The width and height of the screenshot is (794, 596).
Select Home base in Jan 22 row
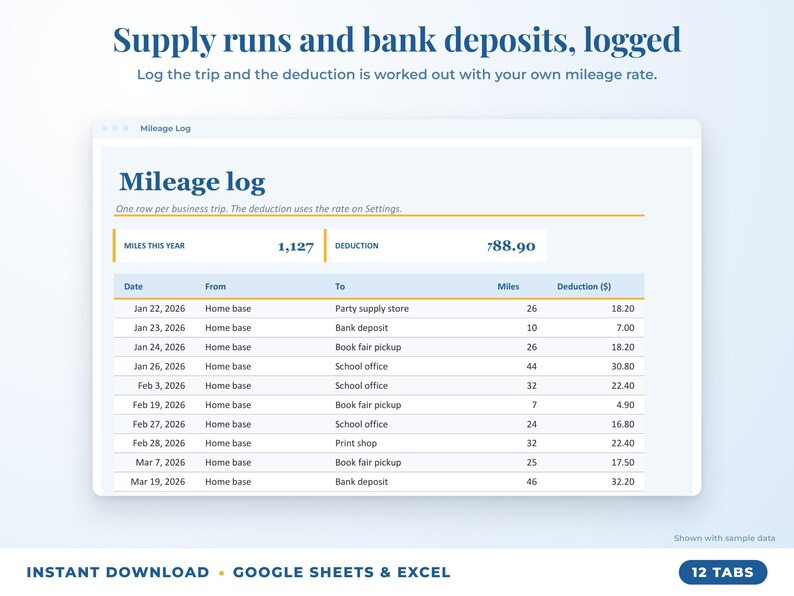(x=228, y=308)
